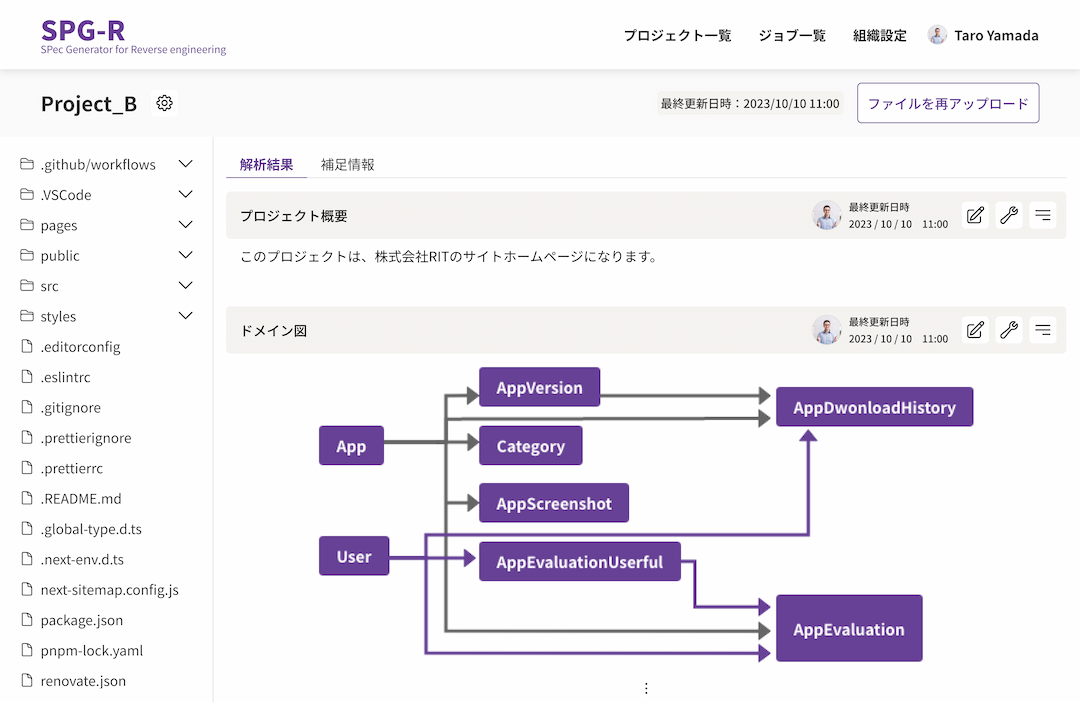
Task: Select the 解析結果 tab
Action: coord(267,165)
